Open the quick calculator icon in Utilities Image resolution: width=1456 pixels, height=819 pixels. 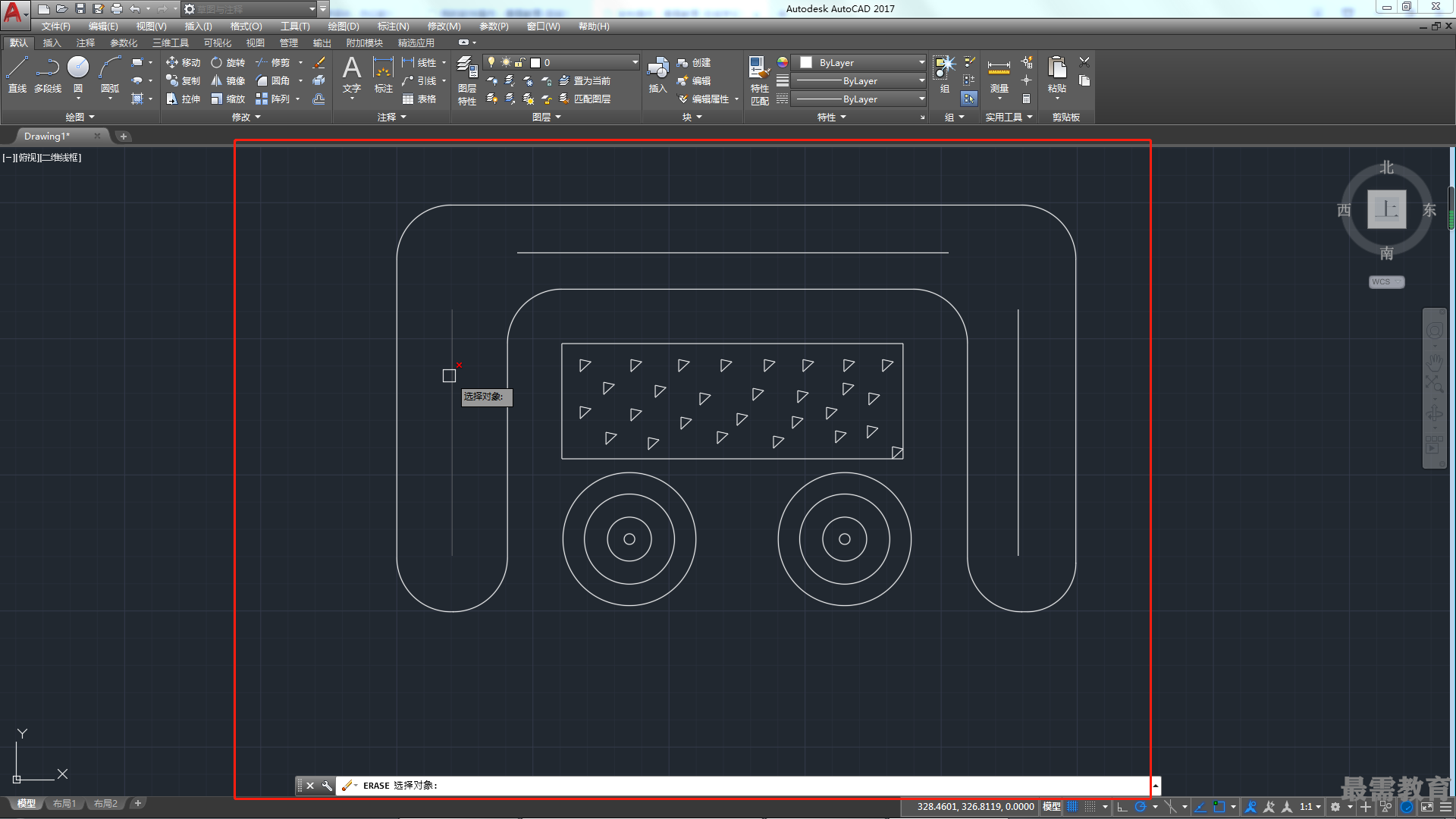click(x=1026, y=99)
